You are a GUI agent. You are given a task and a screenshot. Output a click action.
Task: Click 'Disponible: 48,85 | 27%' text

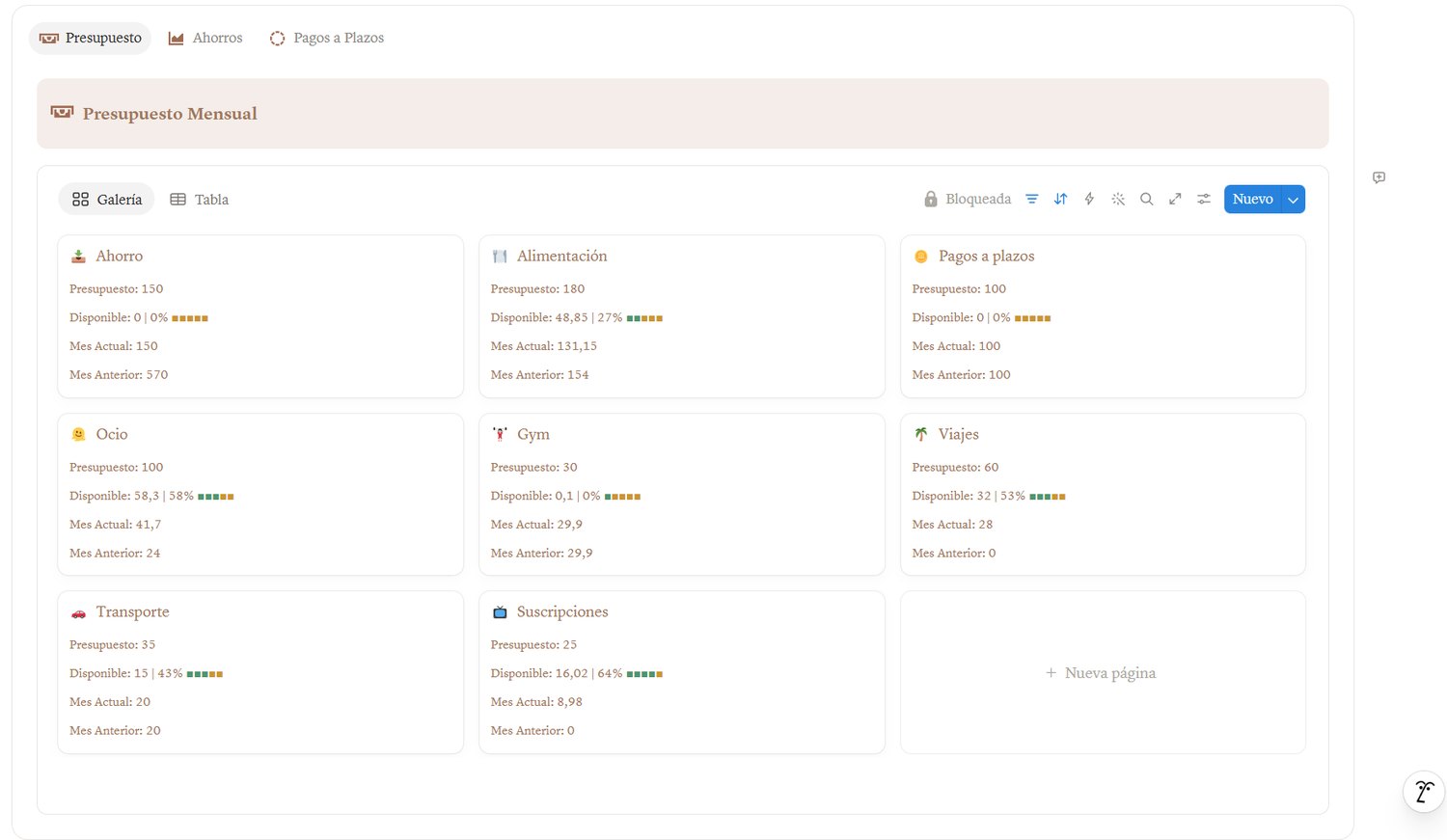pyautogui.click(x=557, y=318)
